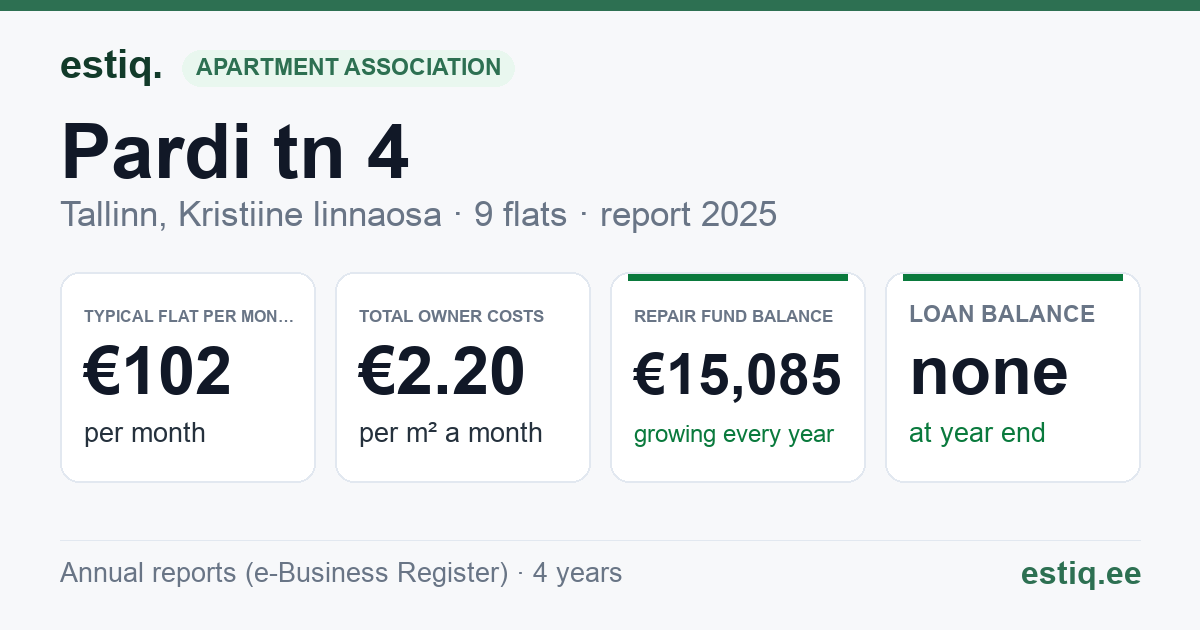Image resolution: width=1200 pixels, height=630 pixels.
Task: Click the TOTAL OWNER COSTS label
Action: [451, 316]
